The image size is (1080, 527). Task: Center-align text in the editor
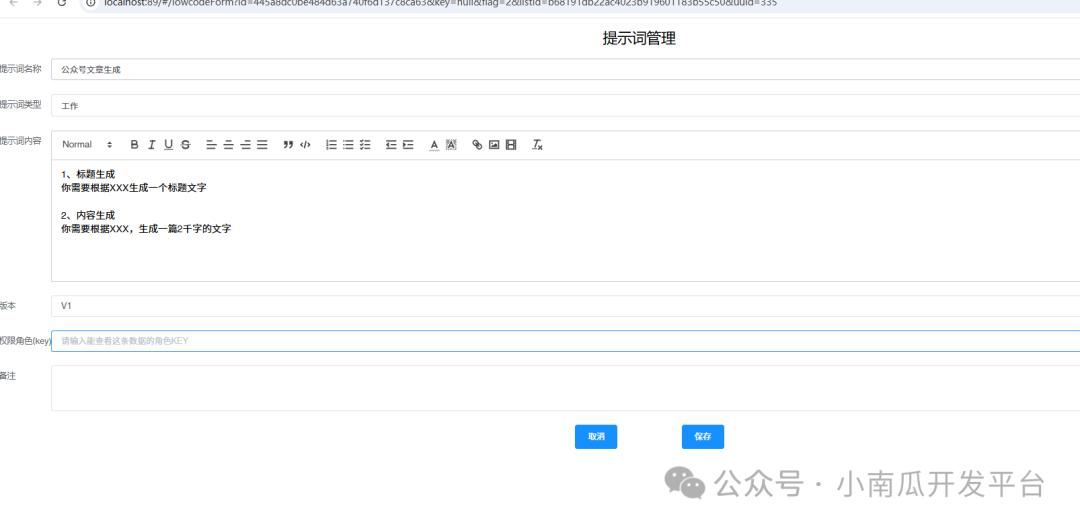(x=228, y=145)
